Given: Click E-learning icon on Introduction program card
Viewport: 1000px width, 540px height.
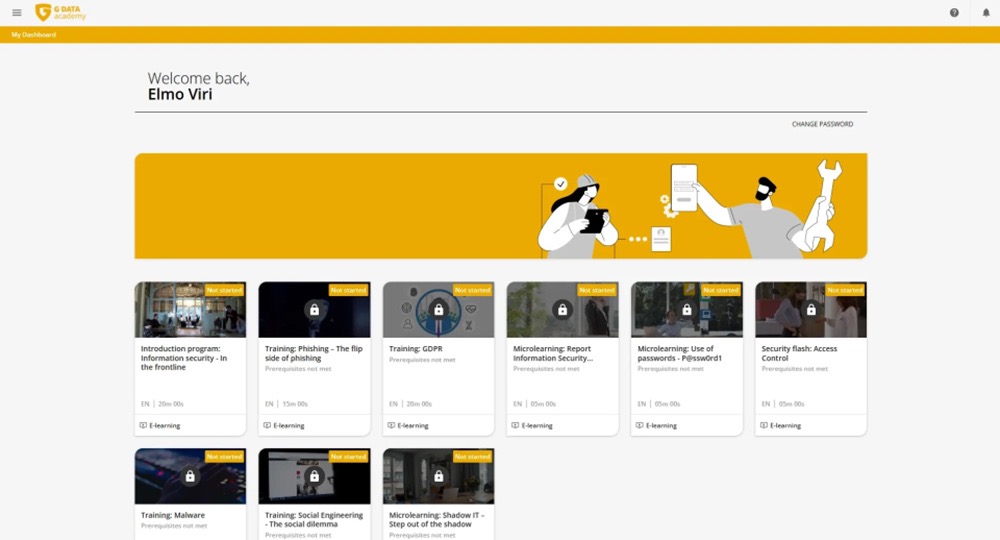Looking at the screenshot, I should coord(143,425).
